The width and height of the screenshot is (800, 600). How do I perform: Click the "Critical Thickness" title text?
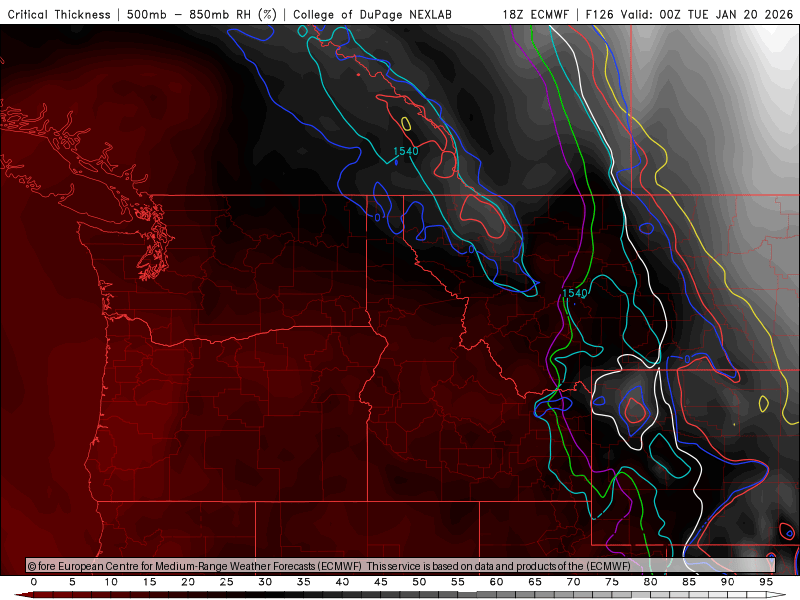coord(59,14)
